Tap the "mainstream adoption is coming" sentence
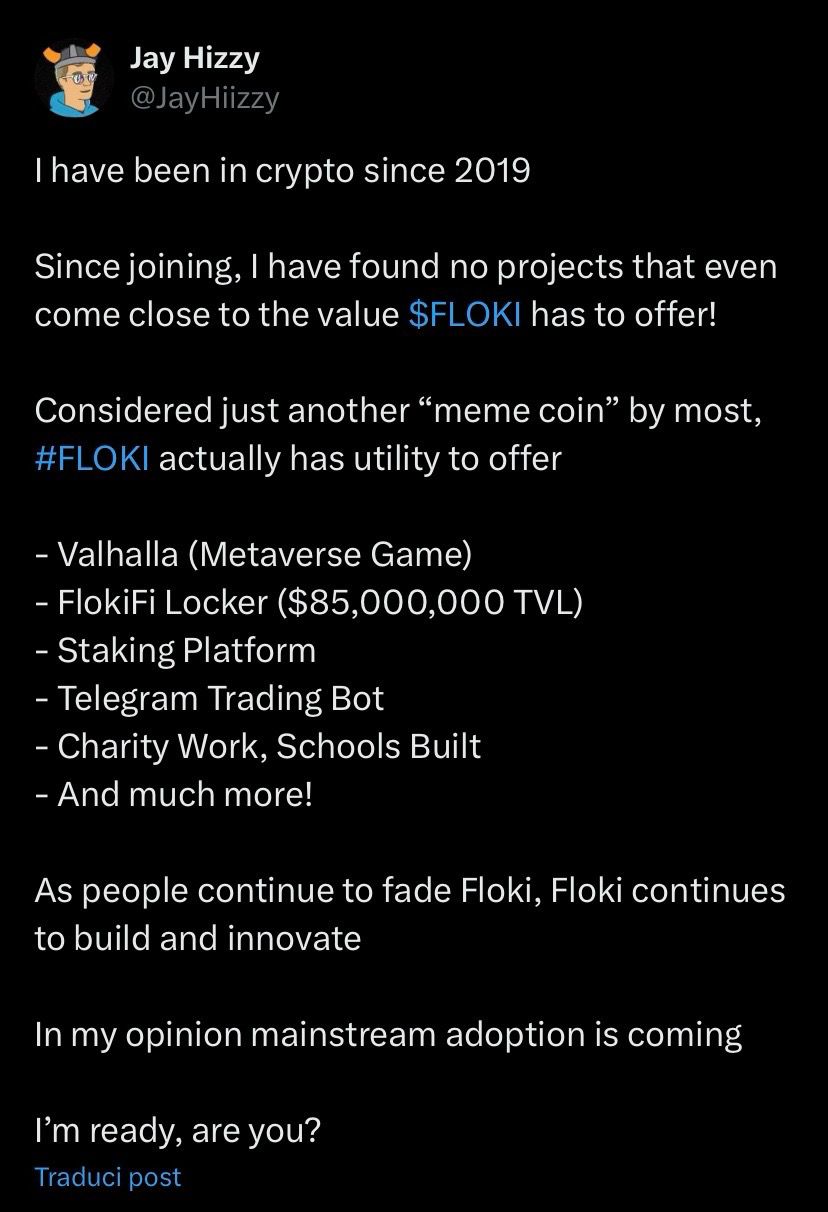Screen dimensions: 828x1212 (388, 1034)
